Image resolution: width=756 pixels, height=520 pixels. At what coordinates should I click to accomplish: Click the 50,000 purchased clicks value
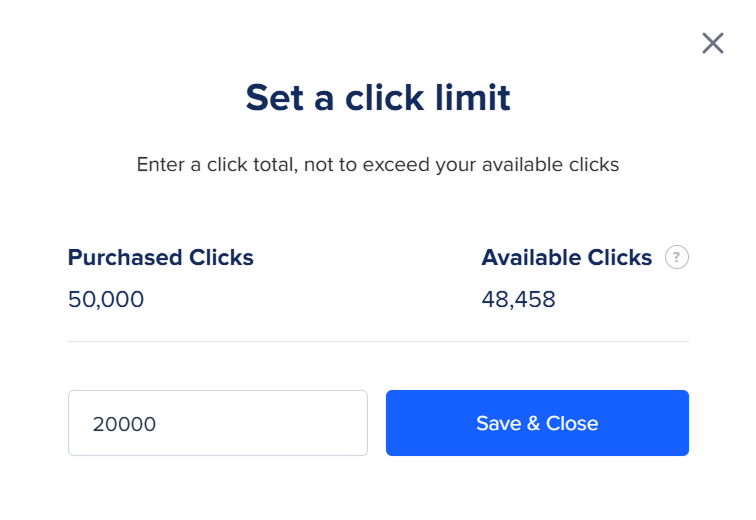point(106,299)
